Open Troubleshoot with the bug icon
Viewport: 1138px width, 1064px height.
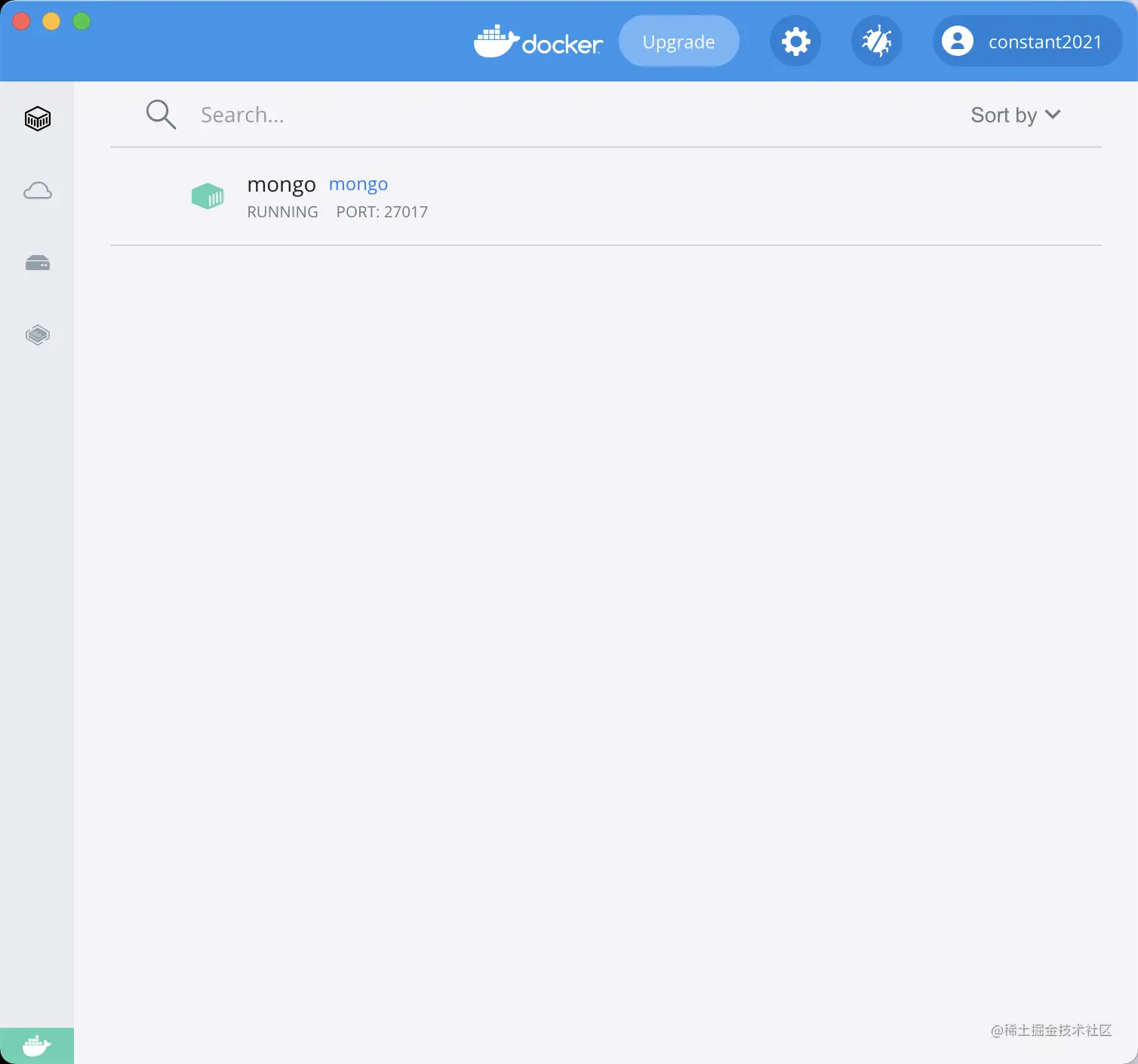876,41
